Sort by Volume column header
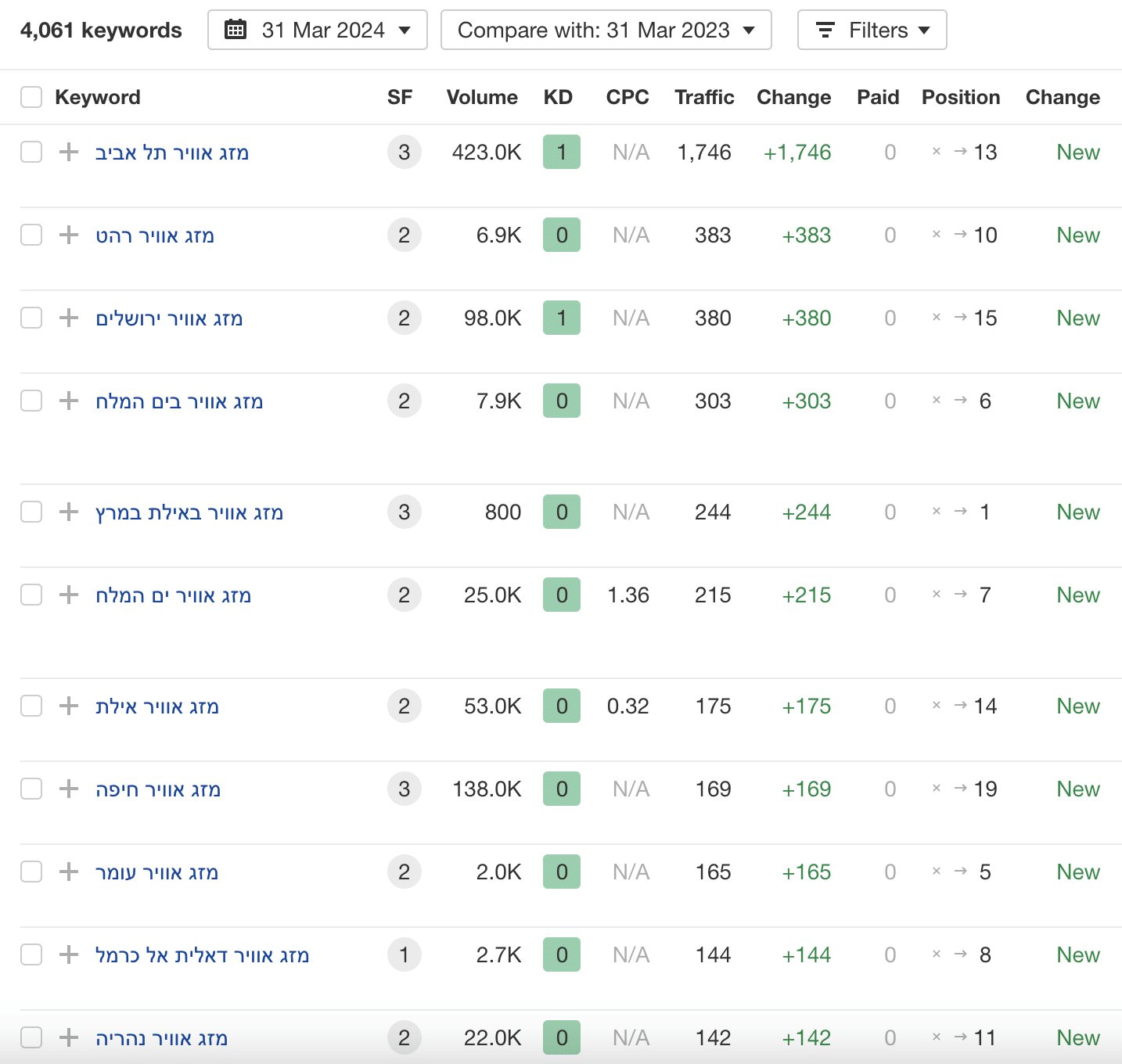The height and width of the screenshot is (1064, 1122). (x=482, y=97)
